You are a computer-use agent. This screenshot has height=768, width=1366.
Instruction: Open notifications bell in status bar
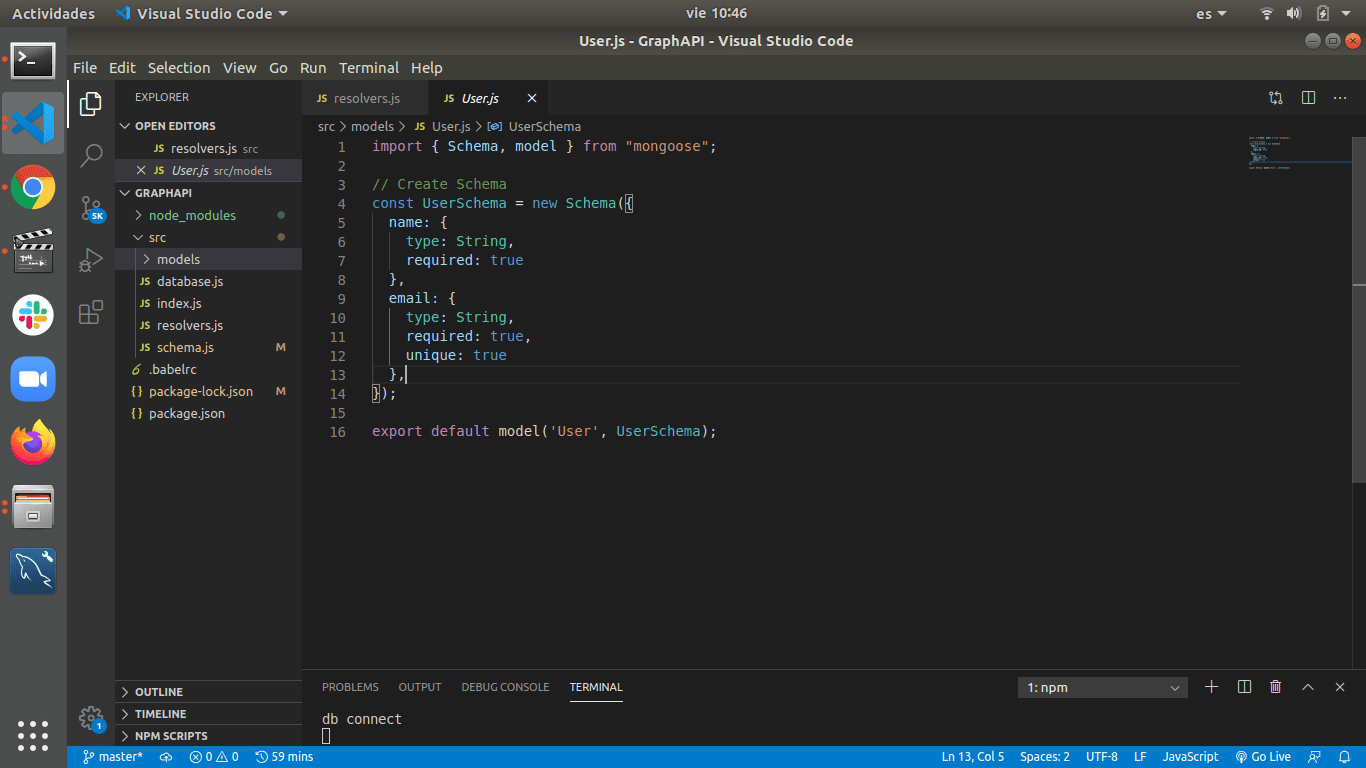coord(1345,757)
